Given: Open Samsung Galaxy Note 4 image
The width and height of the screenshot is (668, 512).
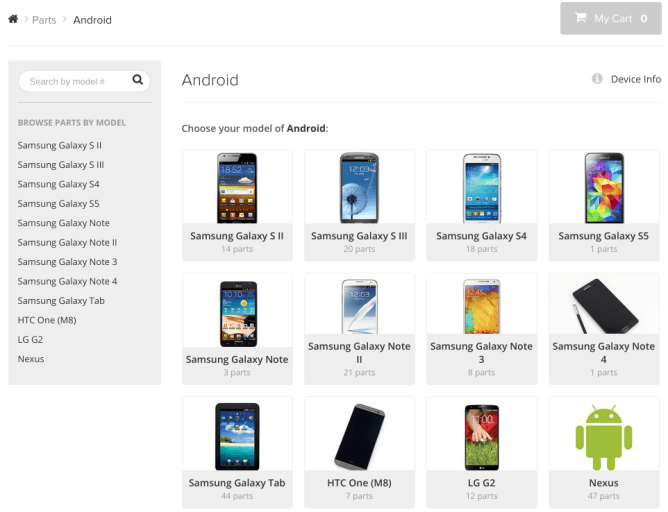Looking at the screenshot, I should coord(604,306).
